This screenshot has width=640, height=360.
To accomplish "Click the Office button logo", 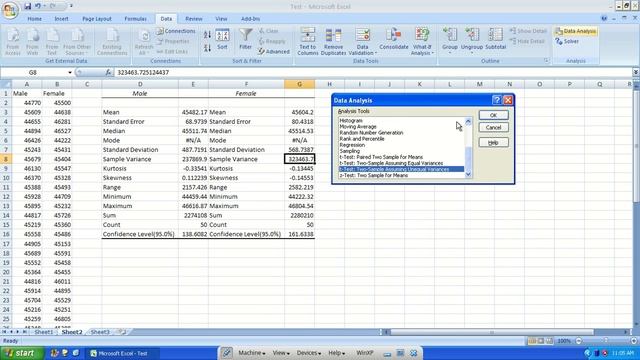I will pyautogui.click(x=10, y=10).
